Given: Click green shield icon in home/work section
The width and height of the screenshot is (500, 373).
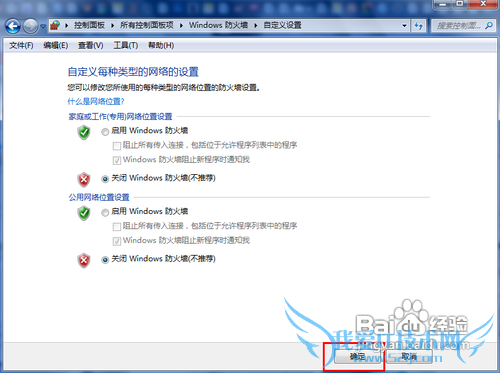Looking at the screenshot, I should tap(84, 132).
